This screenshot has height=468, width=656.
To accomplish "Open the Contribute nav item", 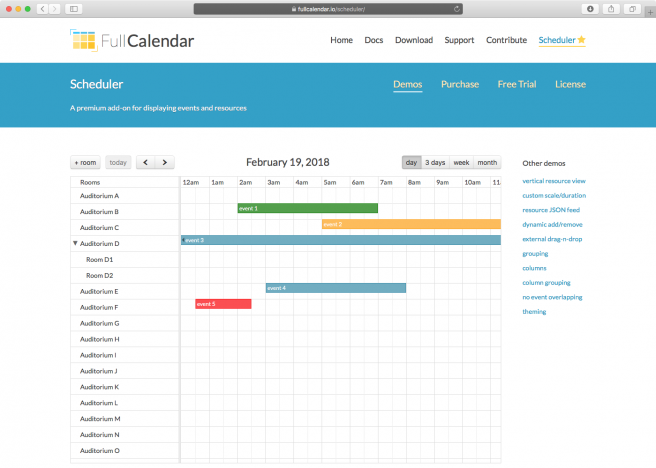I will (x=506, y=40).
